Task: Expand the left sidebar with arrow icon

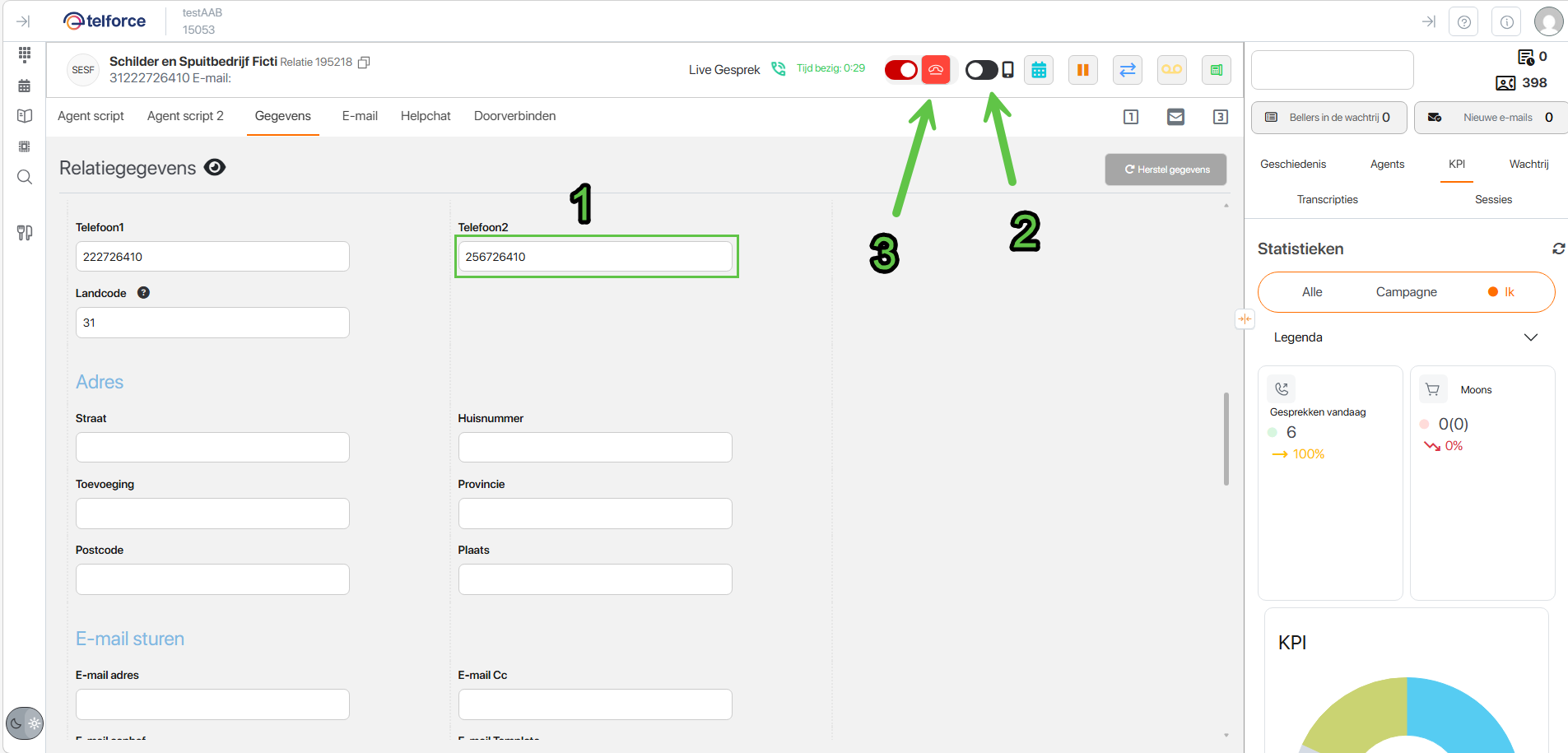Action: tap(23, 21)
